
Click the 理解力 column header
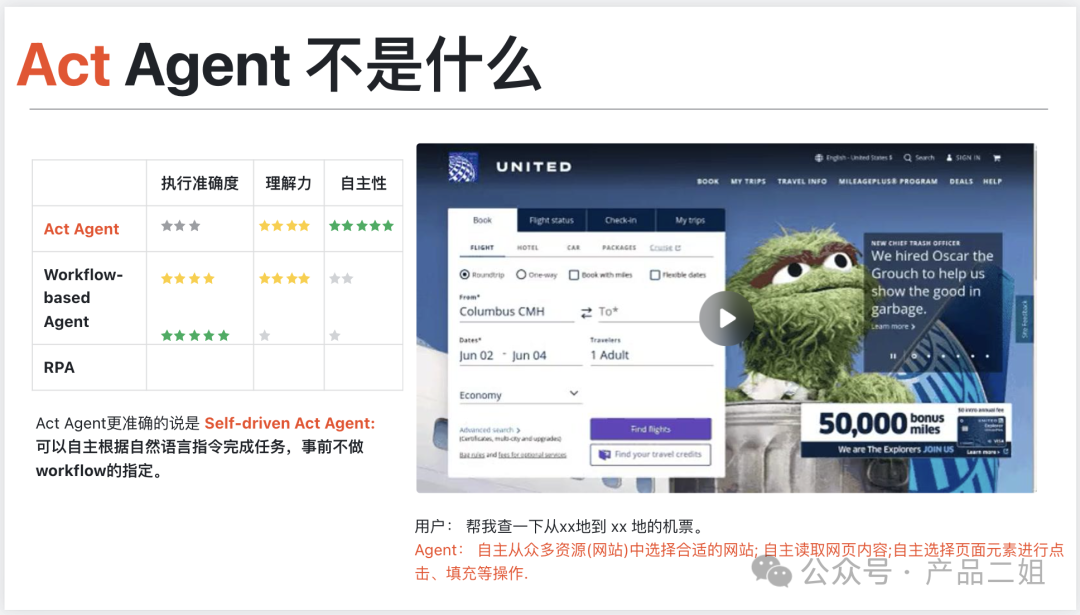pyautogui.click(x=289, y=183)
